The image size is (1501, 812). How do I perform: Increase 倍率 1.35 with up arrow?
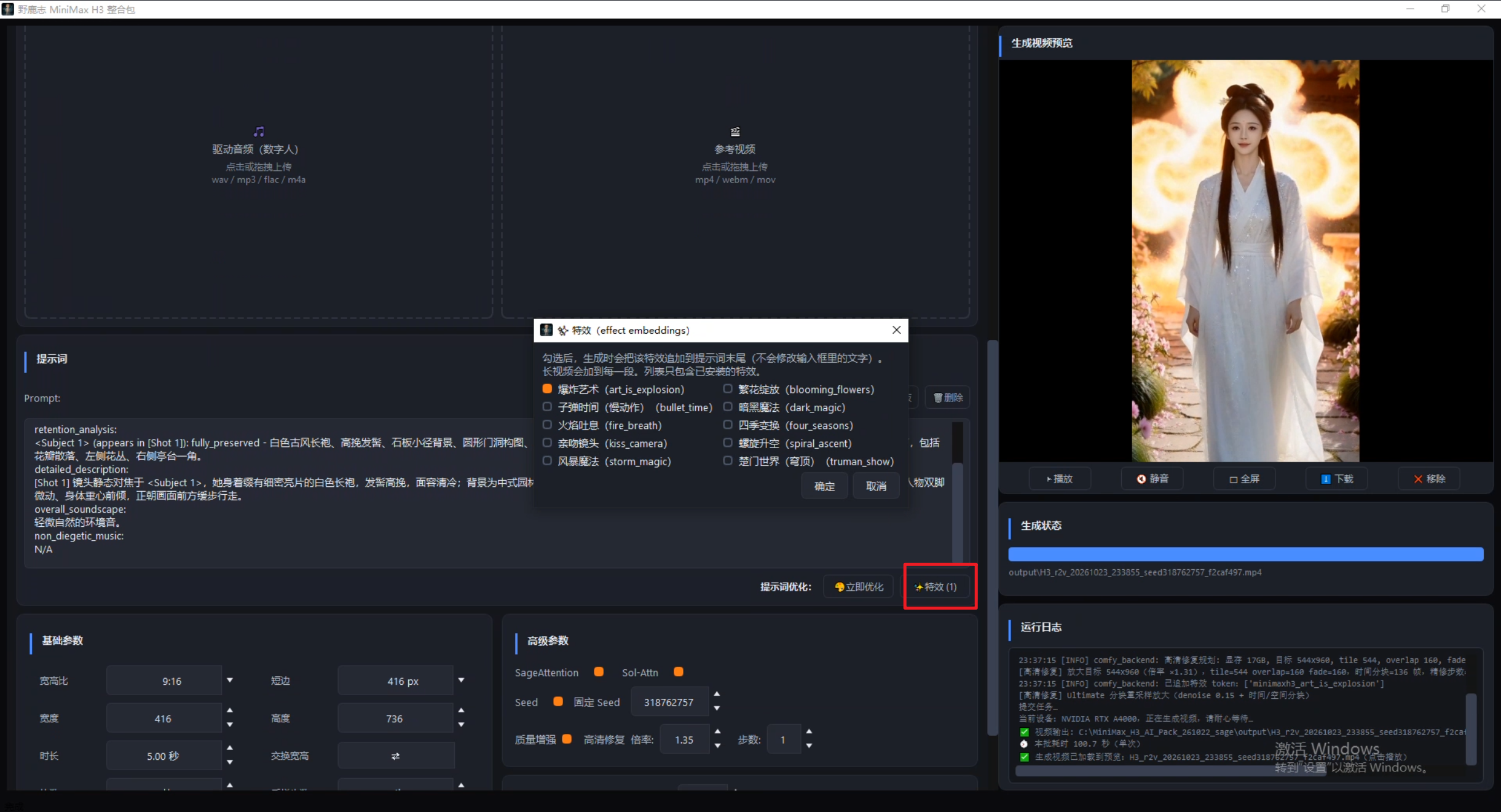coord(717,732)
